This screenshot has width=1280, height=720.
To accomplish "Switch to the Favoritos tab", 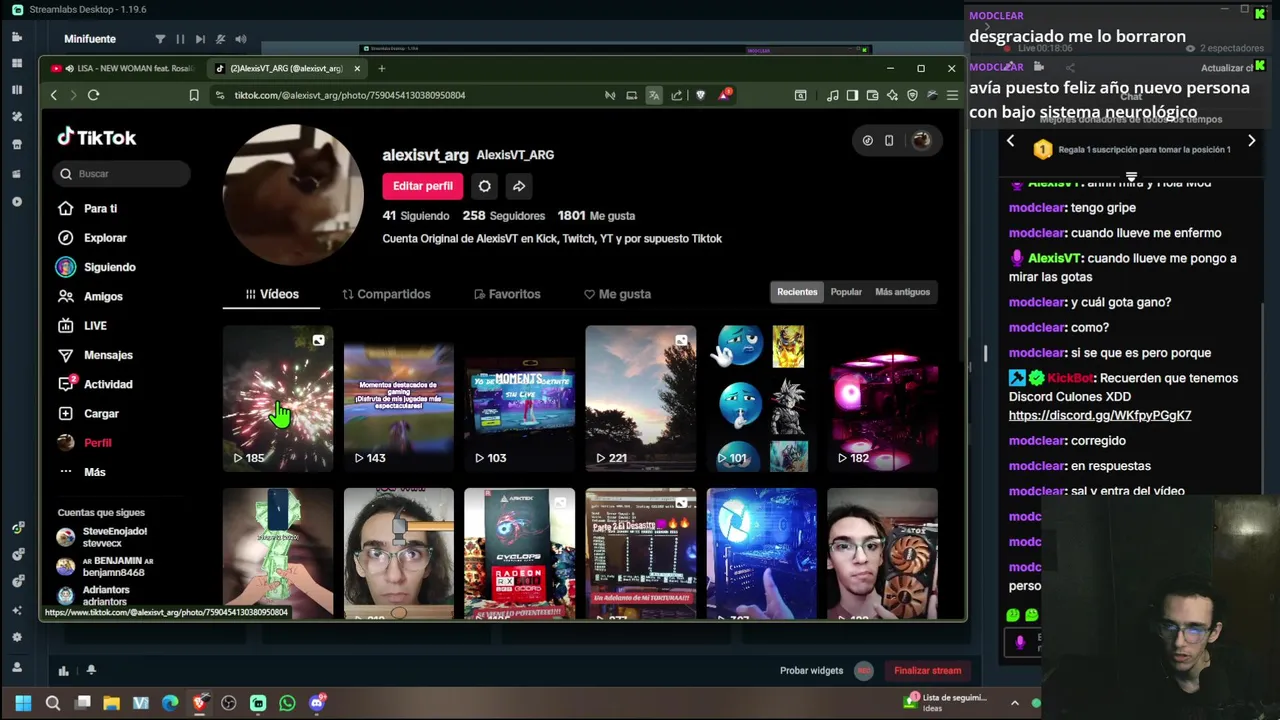I will tap(507, 294).
